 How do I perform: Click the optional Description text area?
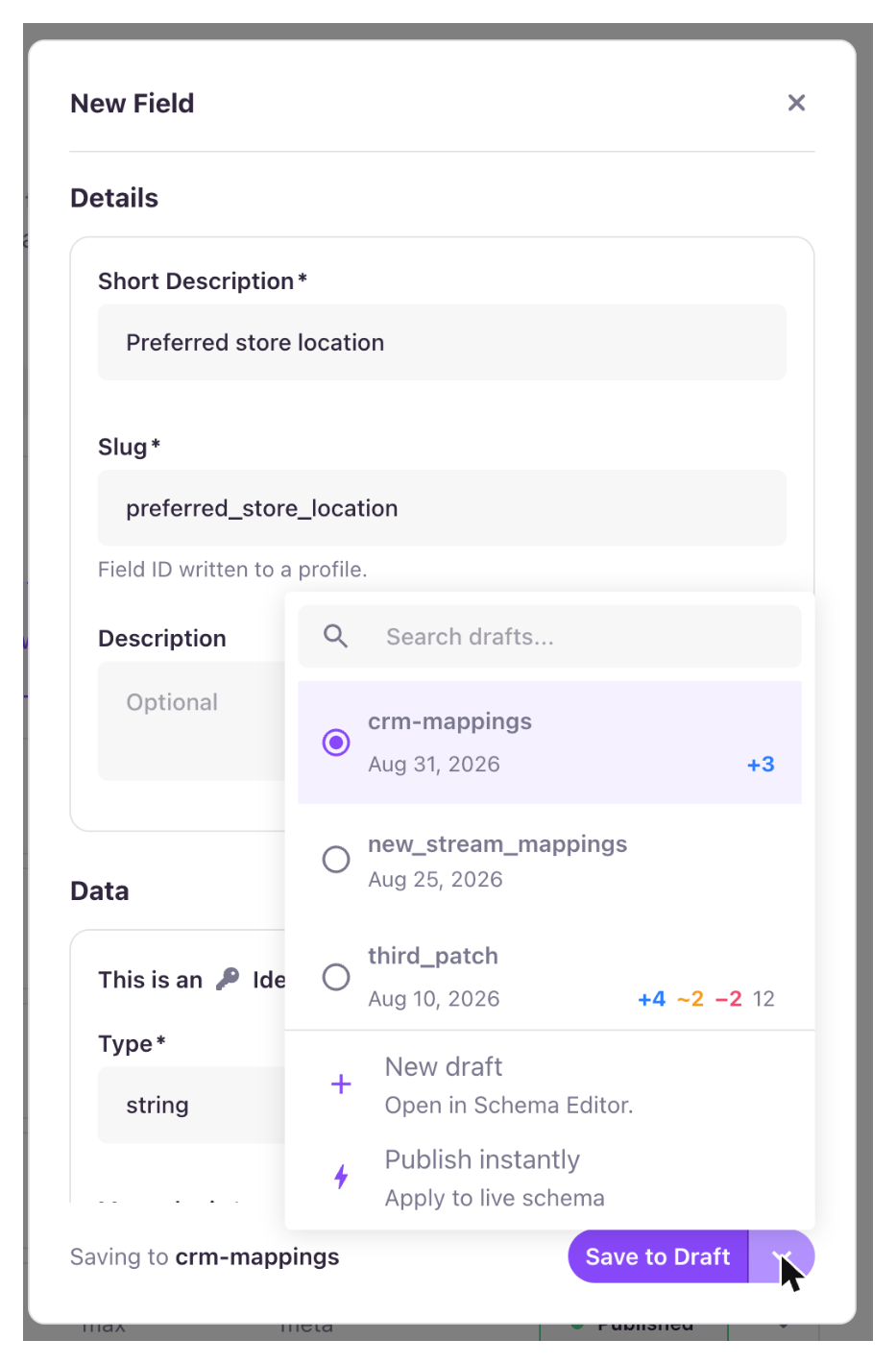(192, 721)
